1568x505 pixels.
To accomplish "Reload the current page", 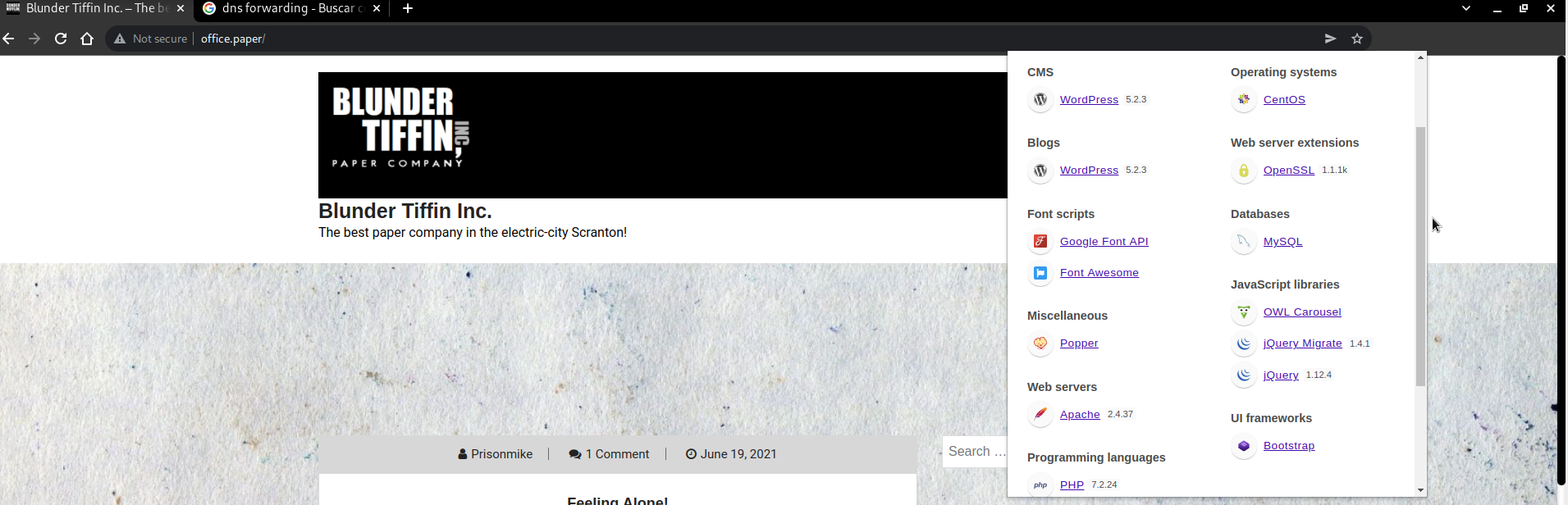I will point(61,39).
